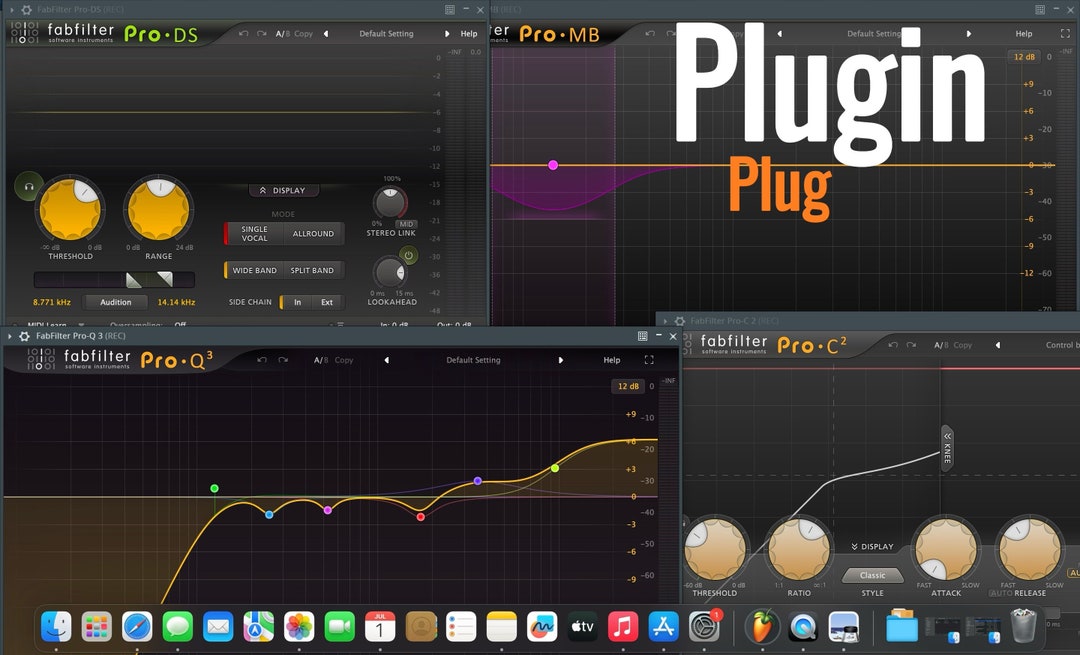Open the Default Setting preset menu in Pro-MB
The image size is (1080, 655).
point(874,33)
